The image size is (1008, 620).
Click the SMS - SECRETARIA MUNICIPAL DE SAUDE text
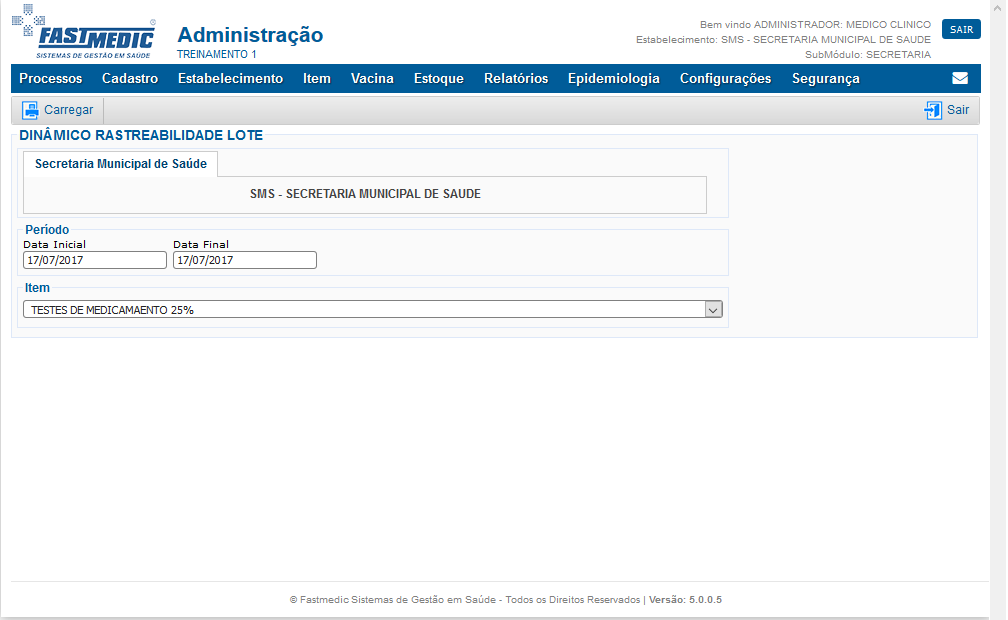(365, 194)
